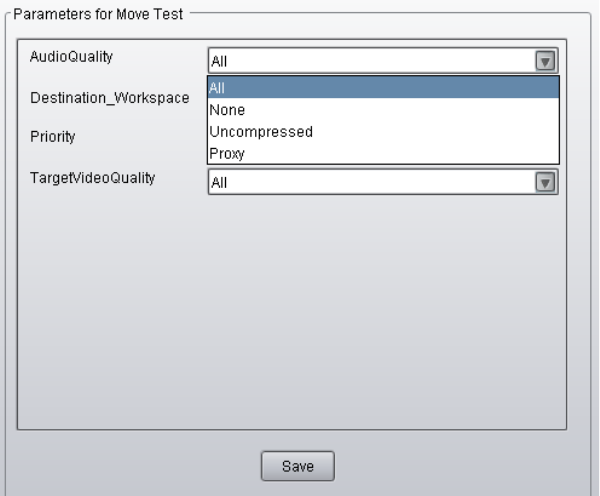Click the AudioQuality dropdown arrow
600x496 pixels.
(546, 61)
